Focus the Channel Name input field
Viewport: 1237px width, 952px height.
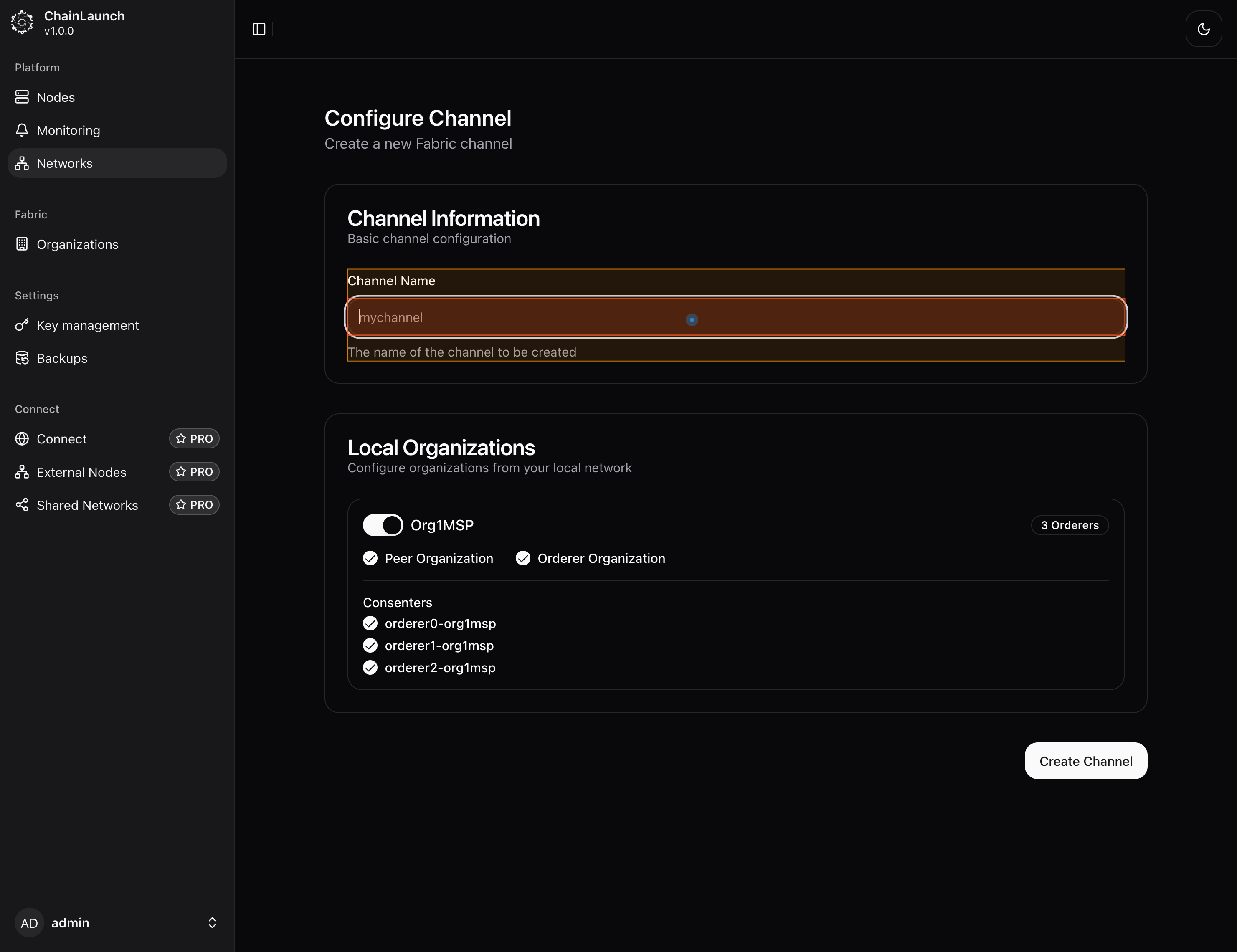(x=735, y=317)
